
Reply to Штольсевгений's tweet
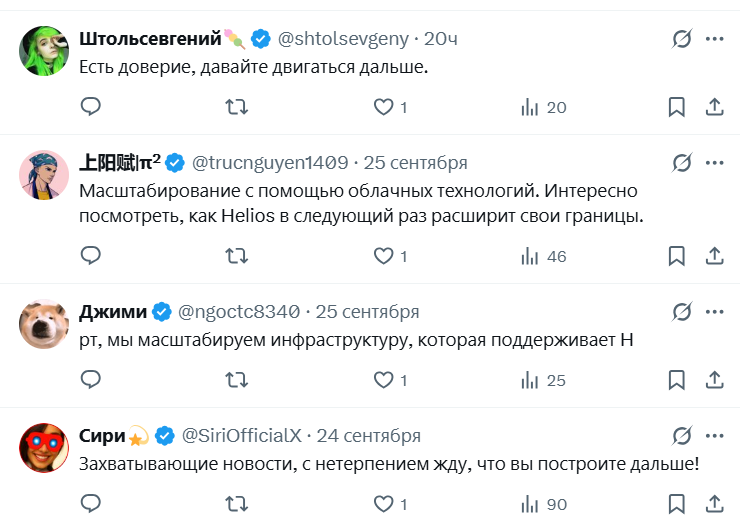[91, 107]
